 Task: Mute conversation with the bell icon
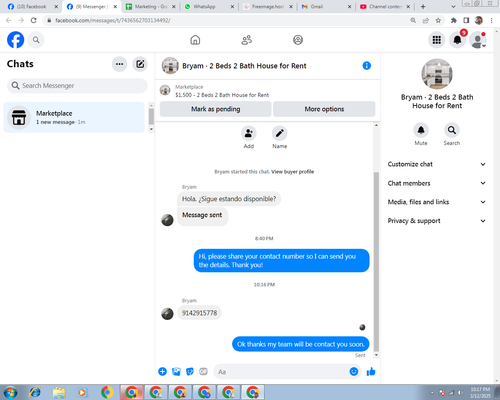click(421, 130)
